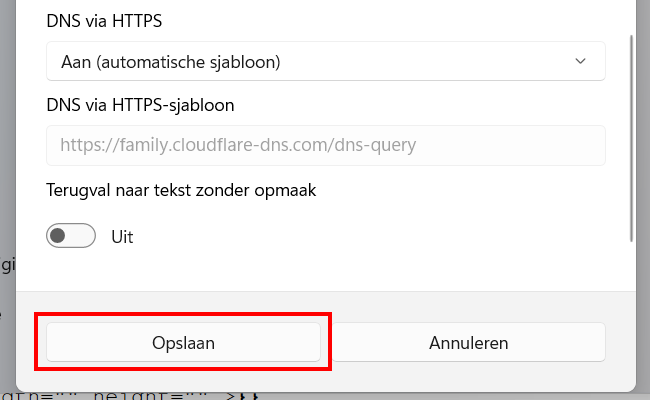
Task: Click the "Uit" label beside the switch
Action: pos(122,238)
